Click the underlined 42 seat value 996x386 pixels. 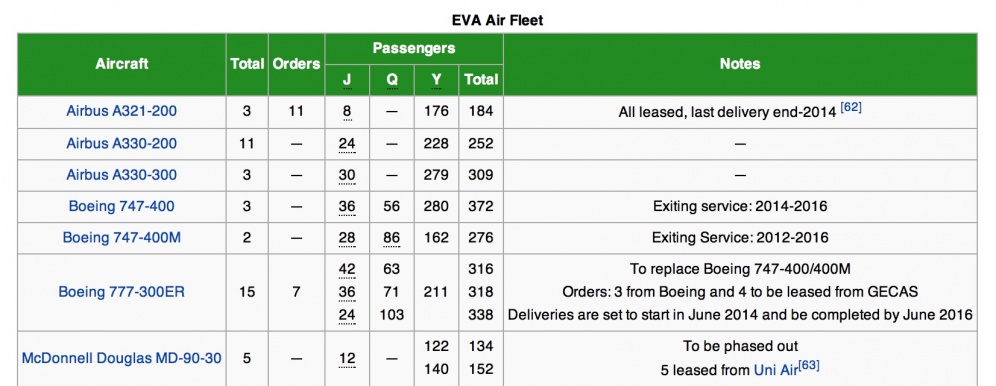pyautogui.click(x=347, y=269)
